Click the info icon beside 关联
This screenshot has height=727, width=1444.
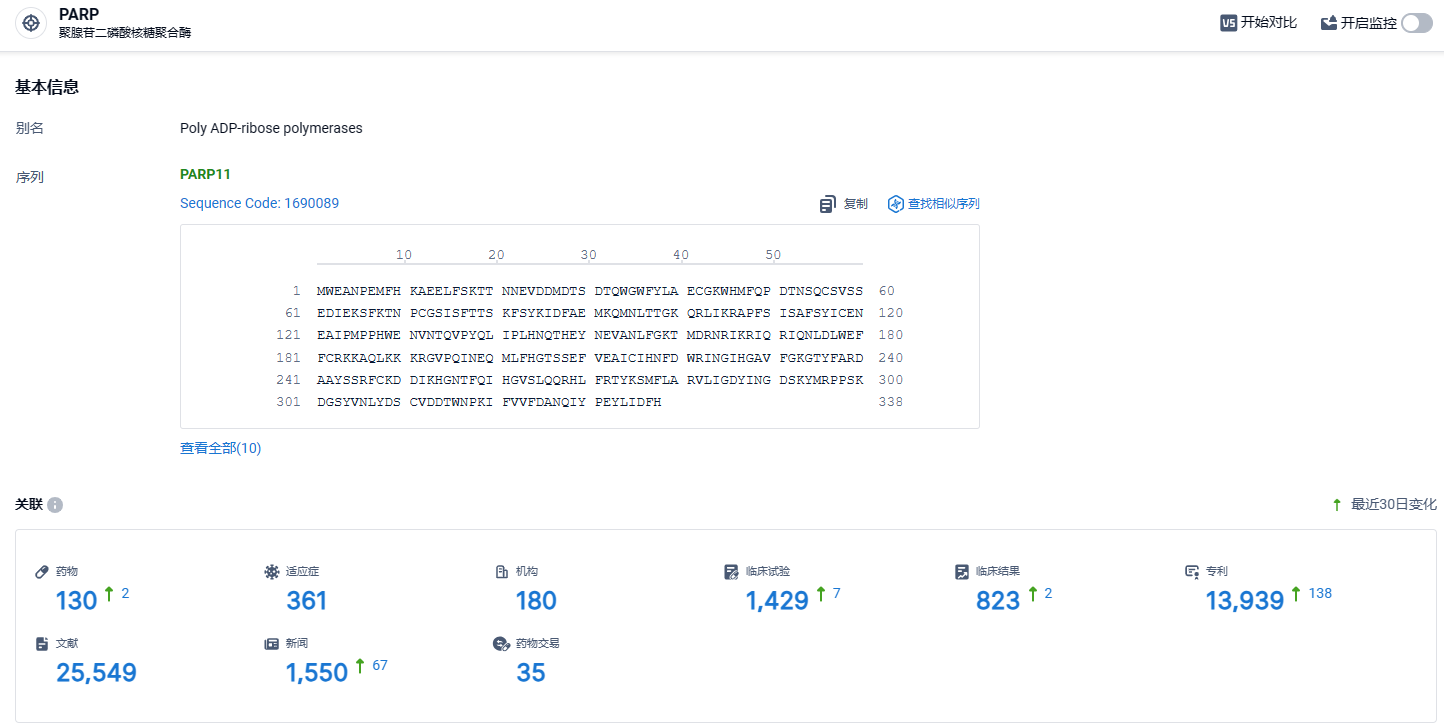[x=55, y=505]
